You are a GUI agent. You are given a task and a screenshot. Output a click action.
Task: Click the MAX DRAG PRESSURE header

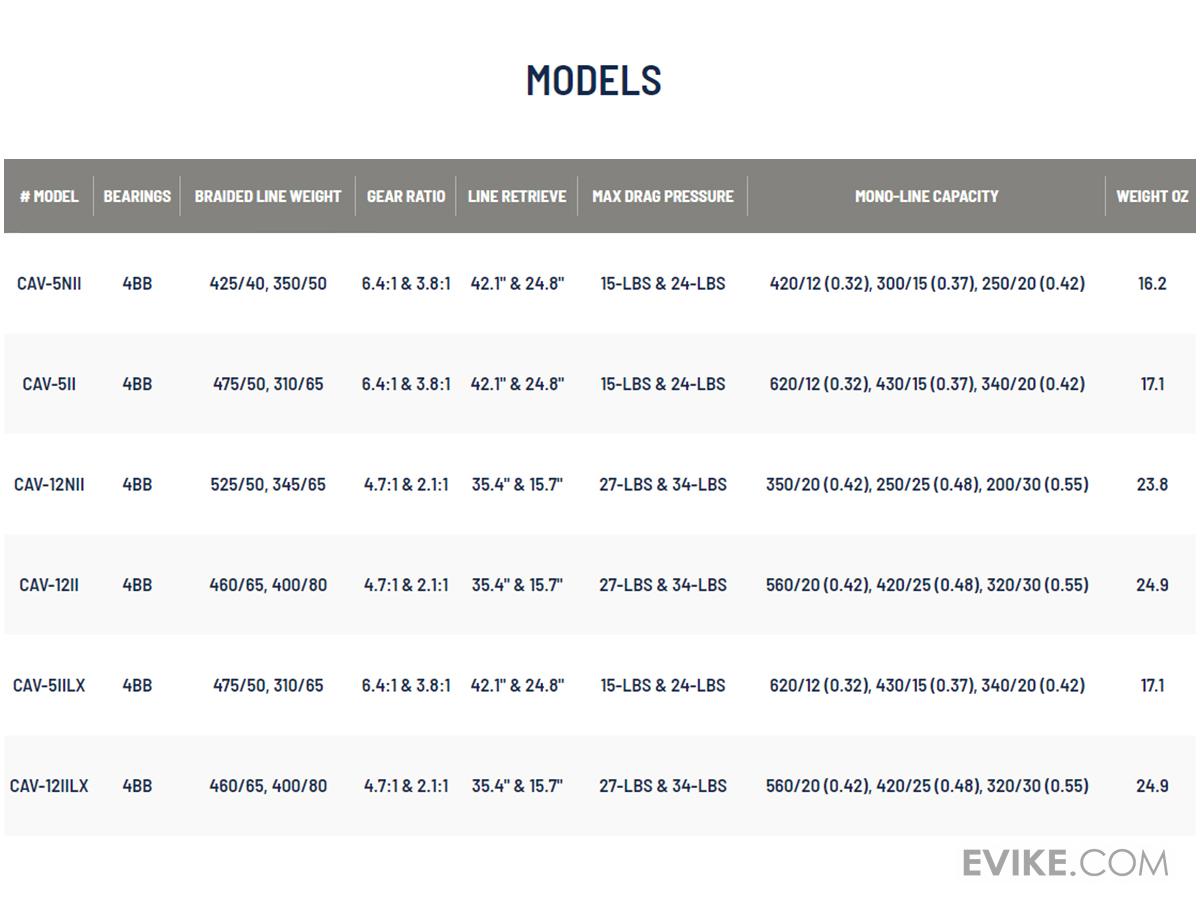[x=663, y=196]
